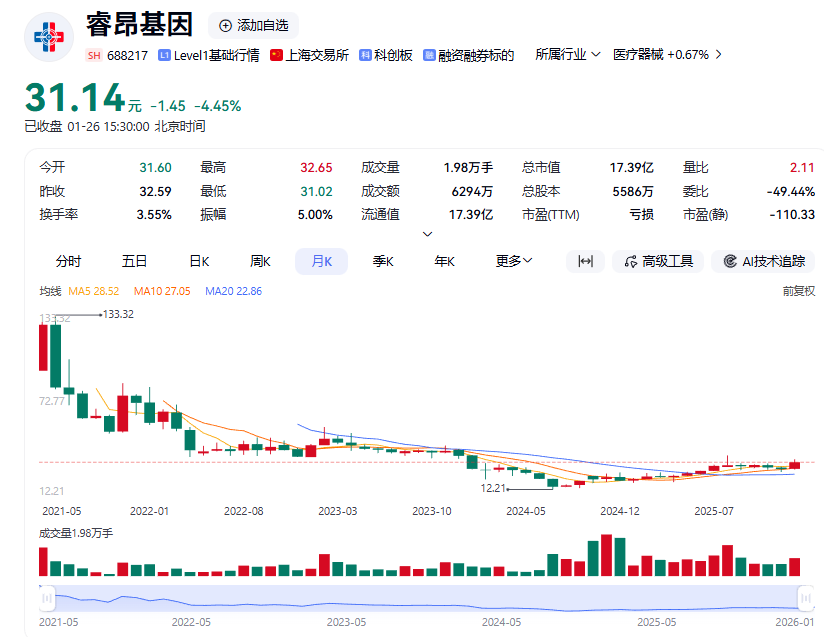Collapse the stats panel via chevron
Image resolution: width=824 pixels, height=637 pixels.
427,232
